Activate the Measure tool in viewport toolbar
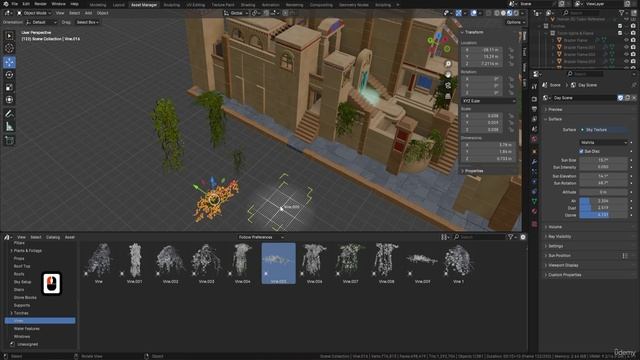The height and width of the screenshot is (360, 640). (x=9, y=127)
